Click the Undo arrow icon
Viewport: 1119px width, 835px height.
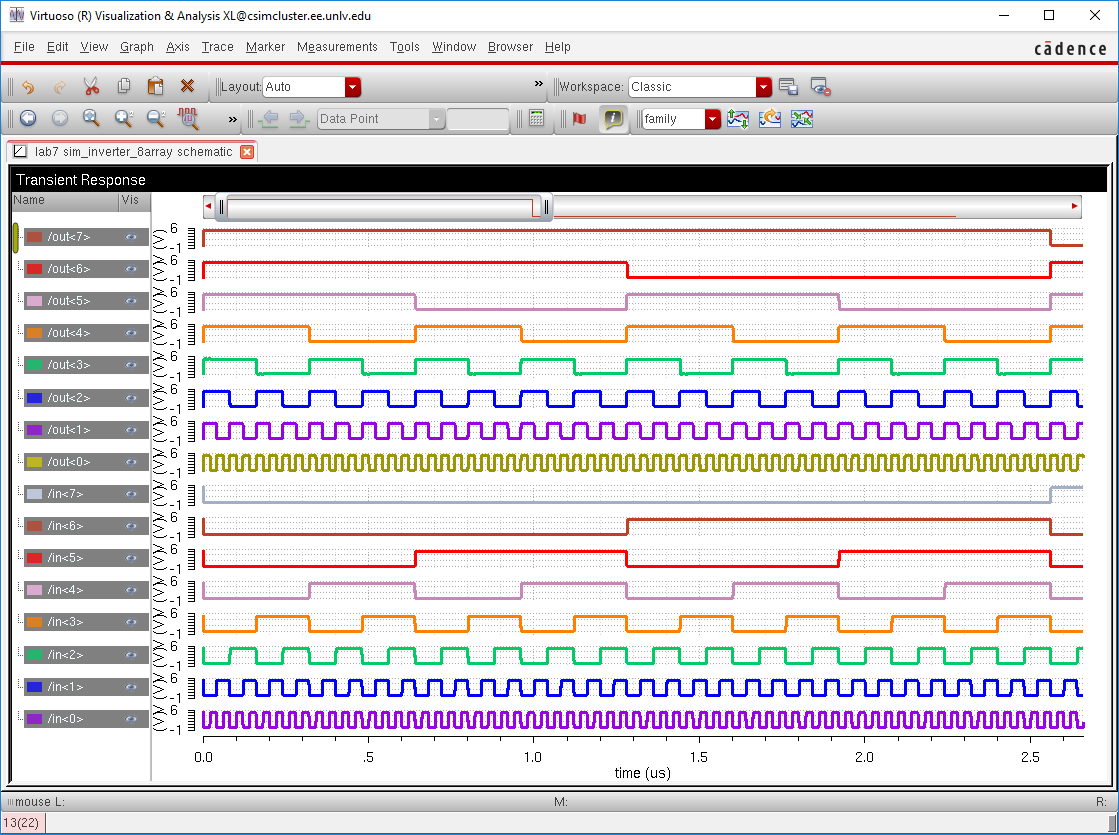pos(27,87)
